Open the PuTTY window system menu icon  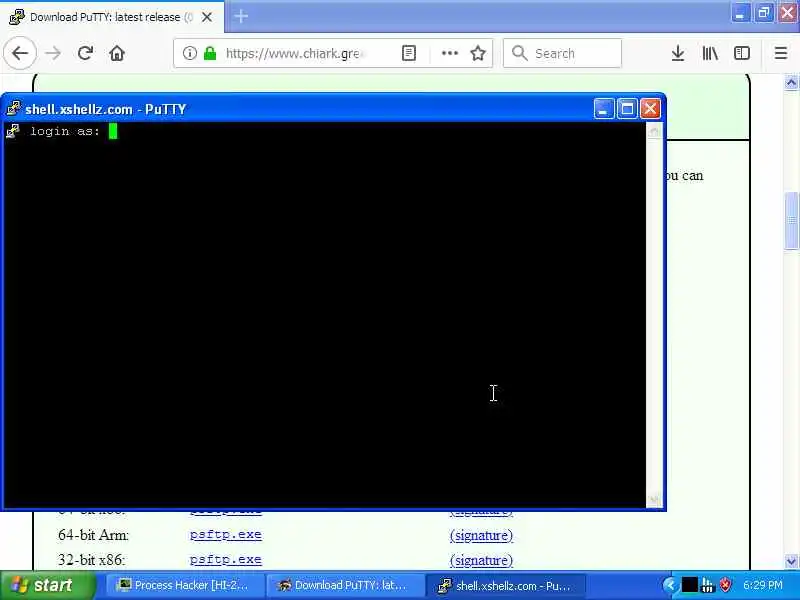click(14, 109)
